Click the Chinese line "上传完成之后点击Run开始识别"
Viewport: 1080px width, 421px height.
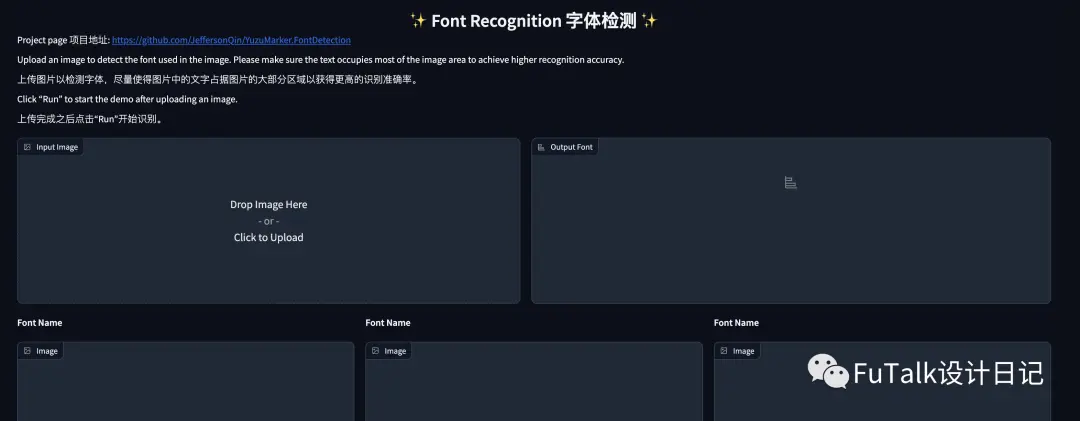click(x=90, y=119)
